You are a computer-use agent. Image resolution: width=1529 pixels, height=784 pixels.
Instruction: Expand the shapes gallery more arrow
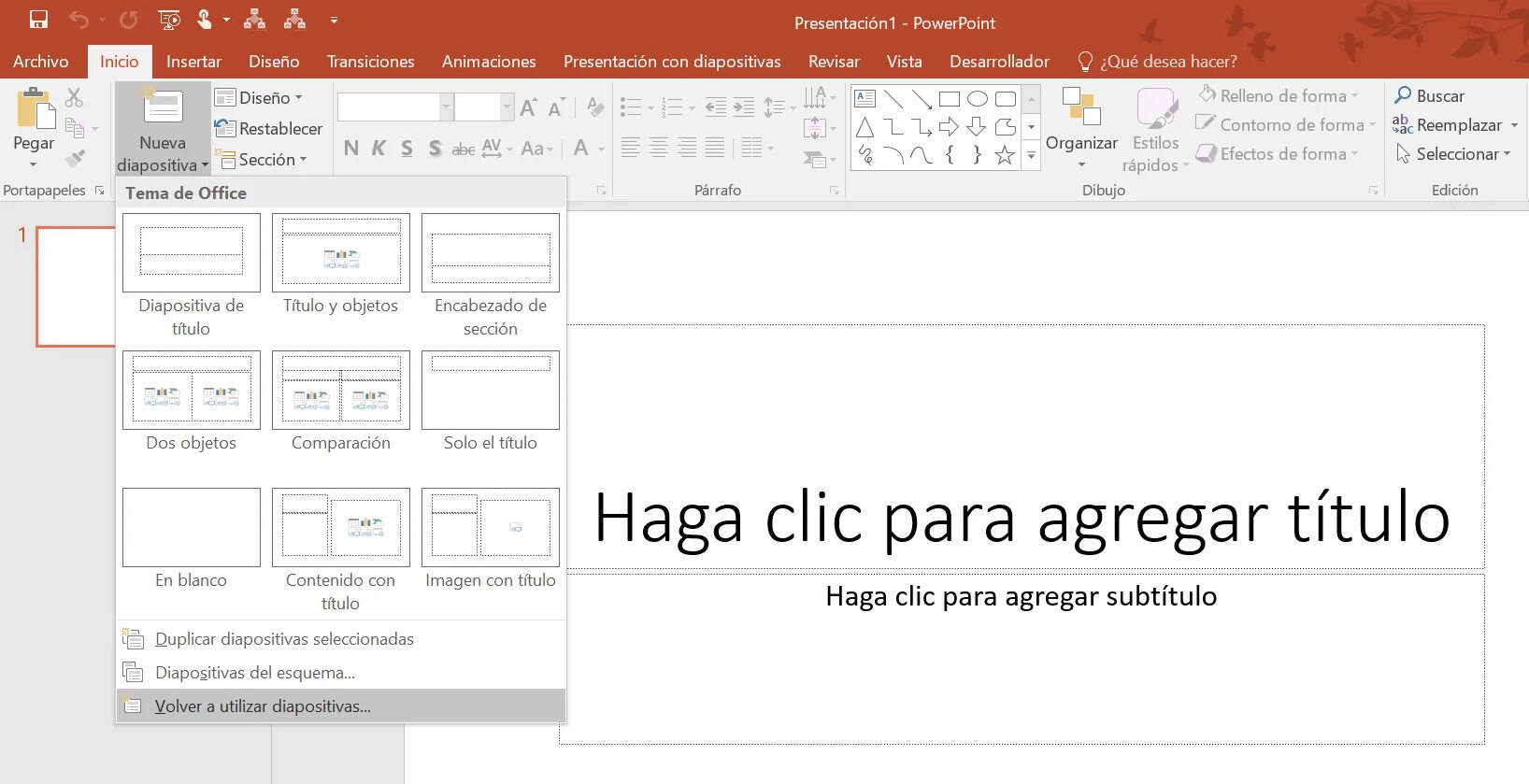(1032, 156)
